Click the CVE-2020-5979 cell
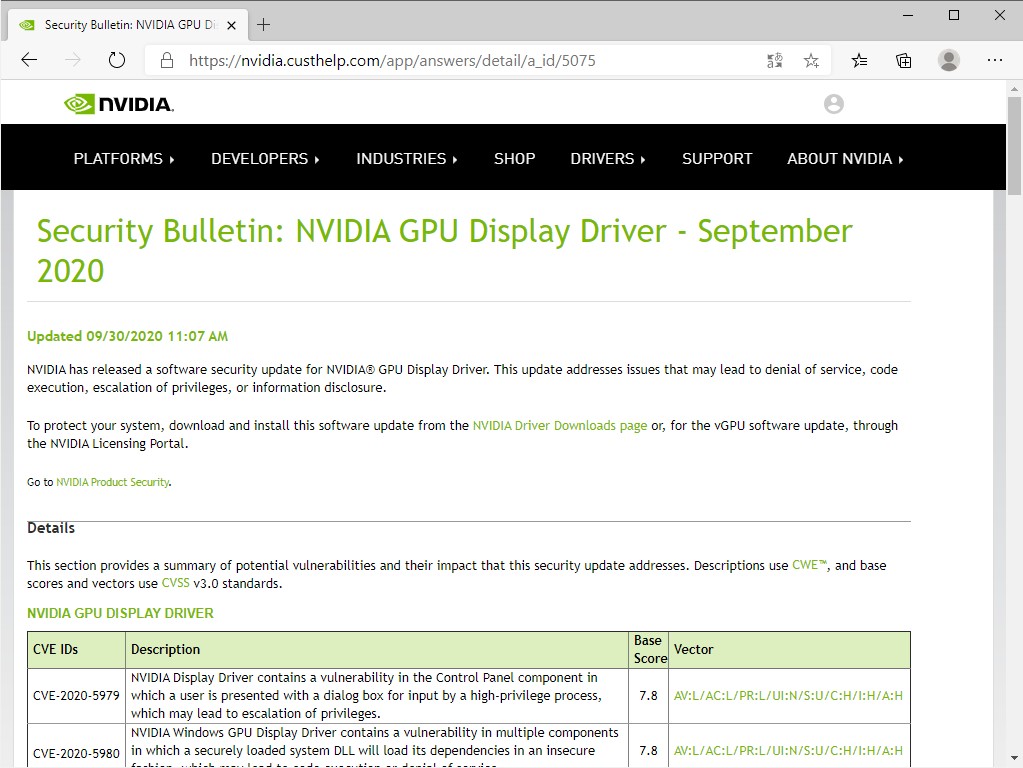Screen dimensions: 1023x768 tap(76, 696)
